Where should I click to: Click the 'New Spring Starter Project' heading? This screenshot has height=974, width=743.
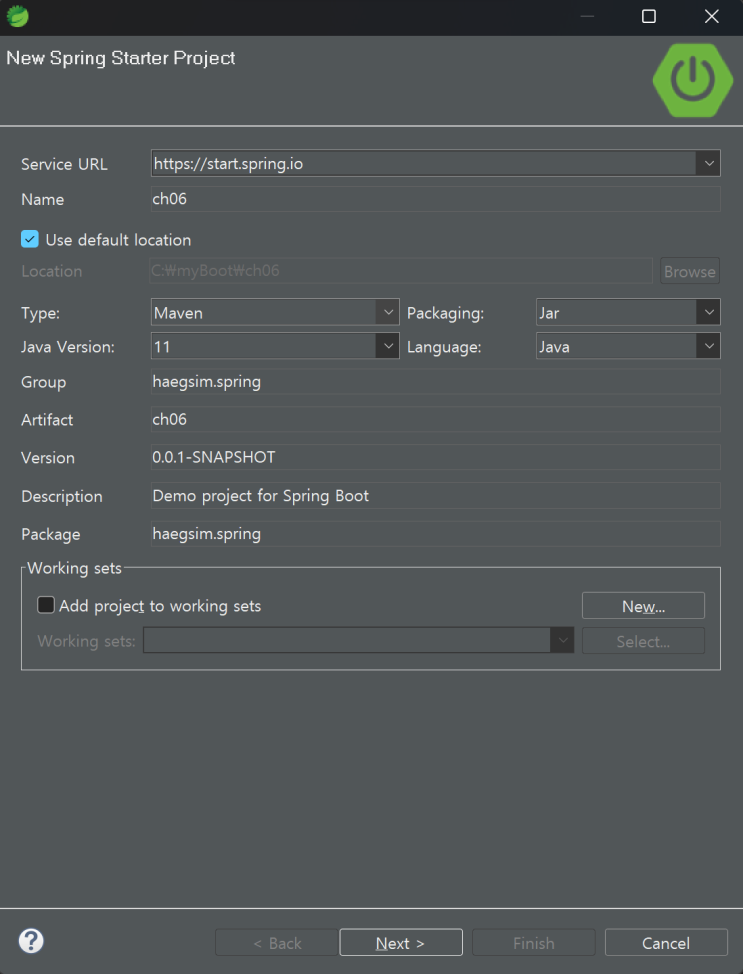(x=121, y=58)
